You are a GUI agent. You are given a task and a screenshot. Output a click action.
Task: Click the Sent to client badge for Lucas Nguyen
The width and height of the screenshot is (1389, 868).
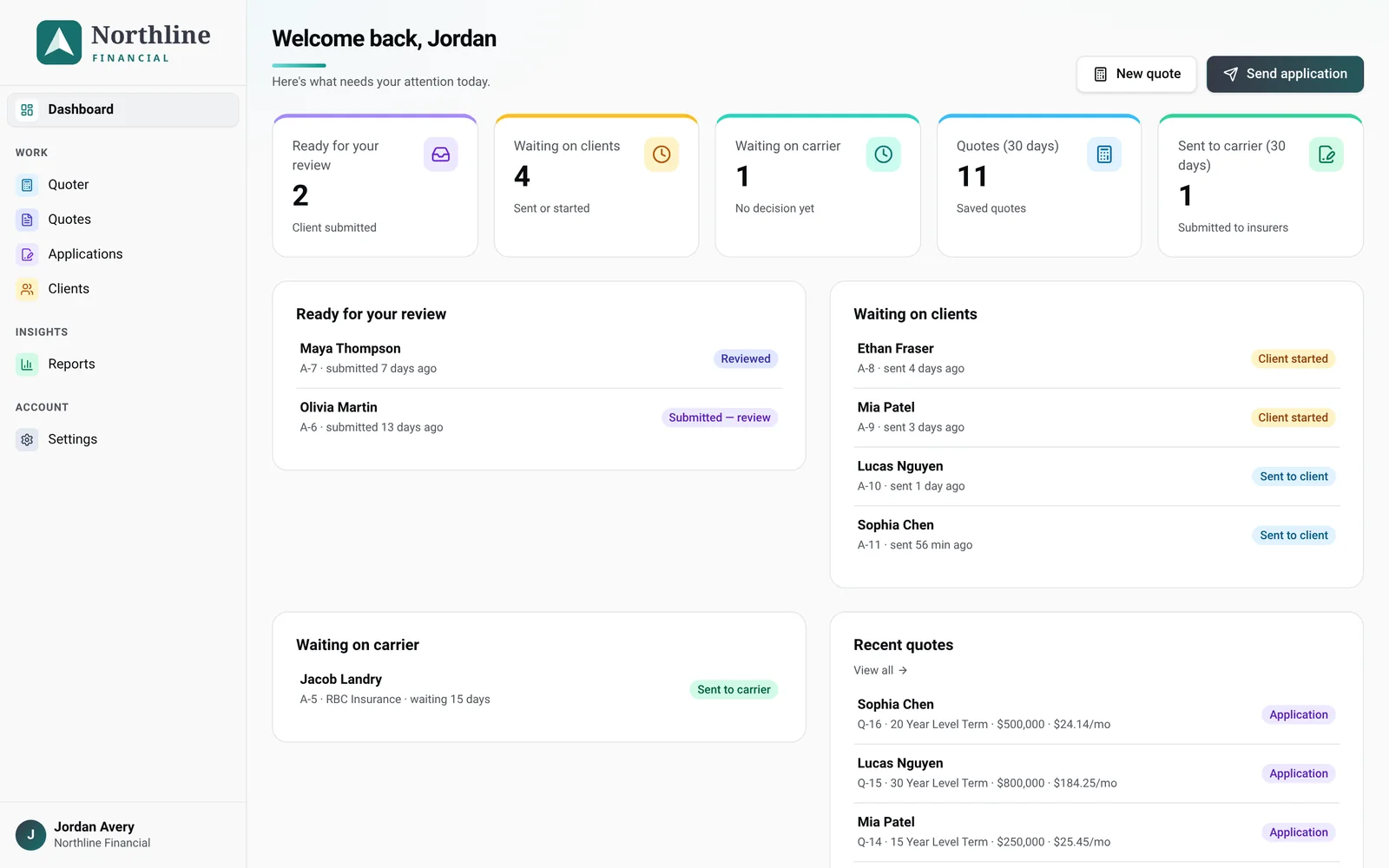click(x=1294, y=477)
